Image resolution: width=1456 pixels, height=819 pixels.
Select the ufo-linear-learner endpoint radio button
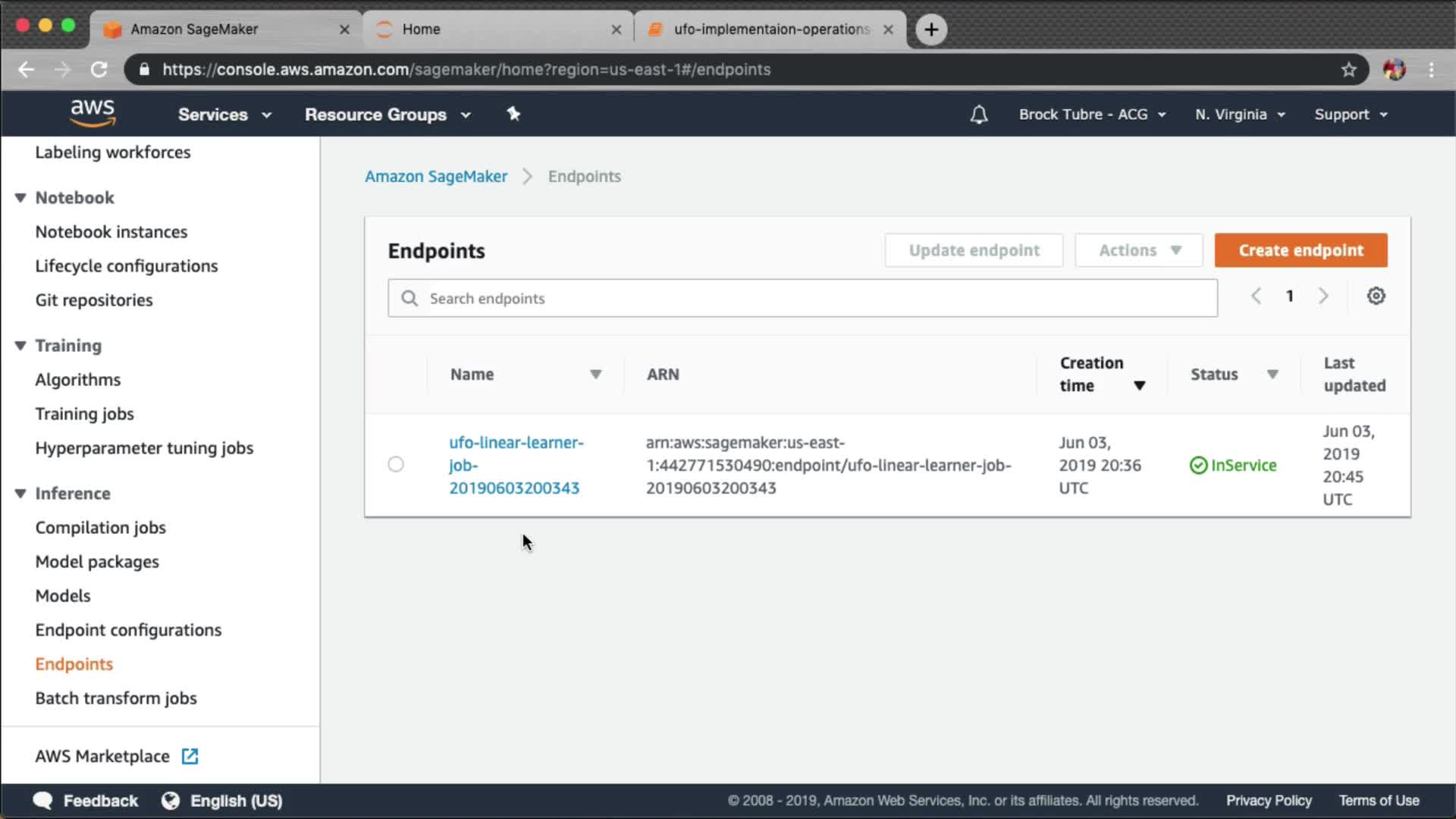point(396,464)
